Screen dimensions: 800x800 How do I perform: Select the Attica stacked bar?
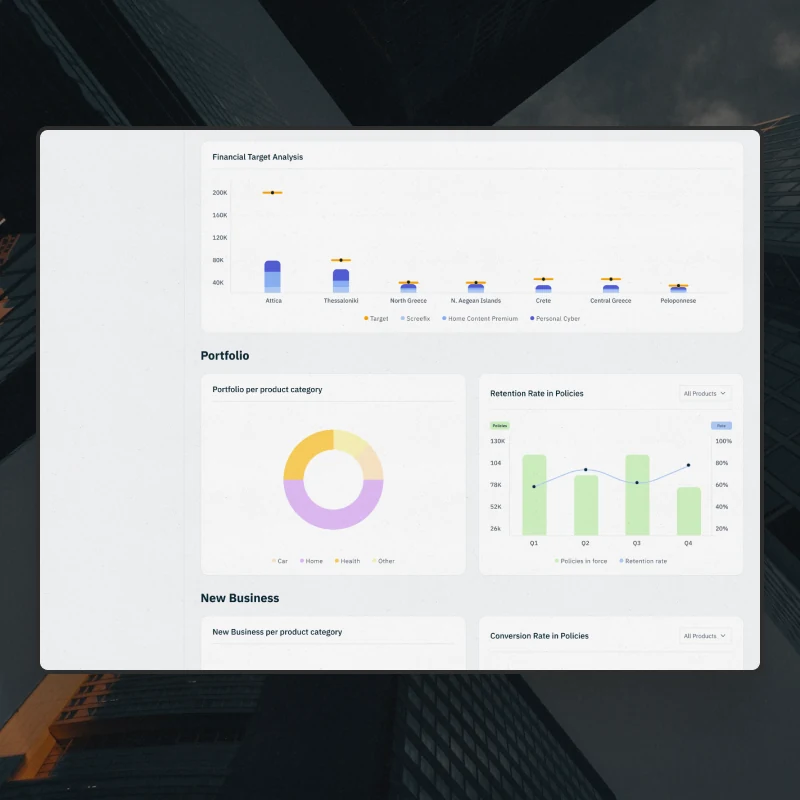click(272, 277)
